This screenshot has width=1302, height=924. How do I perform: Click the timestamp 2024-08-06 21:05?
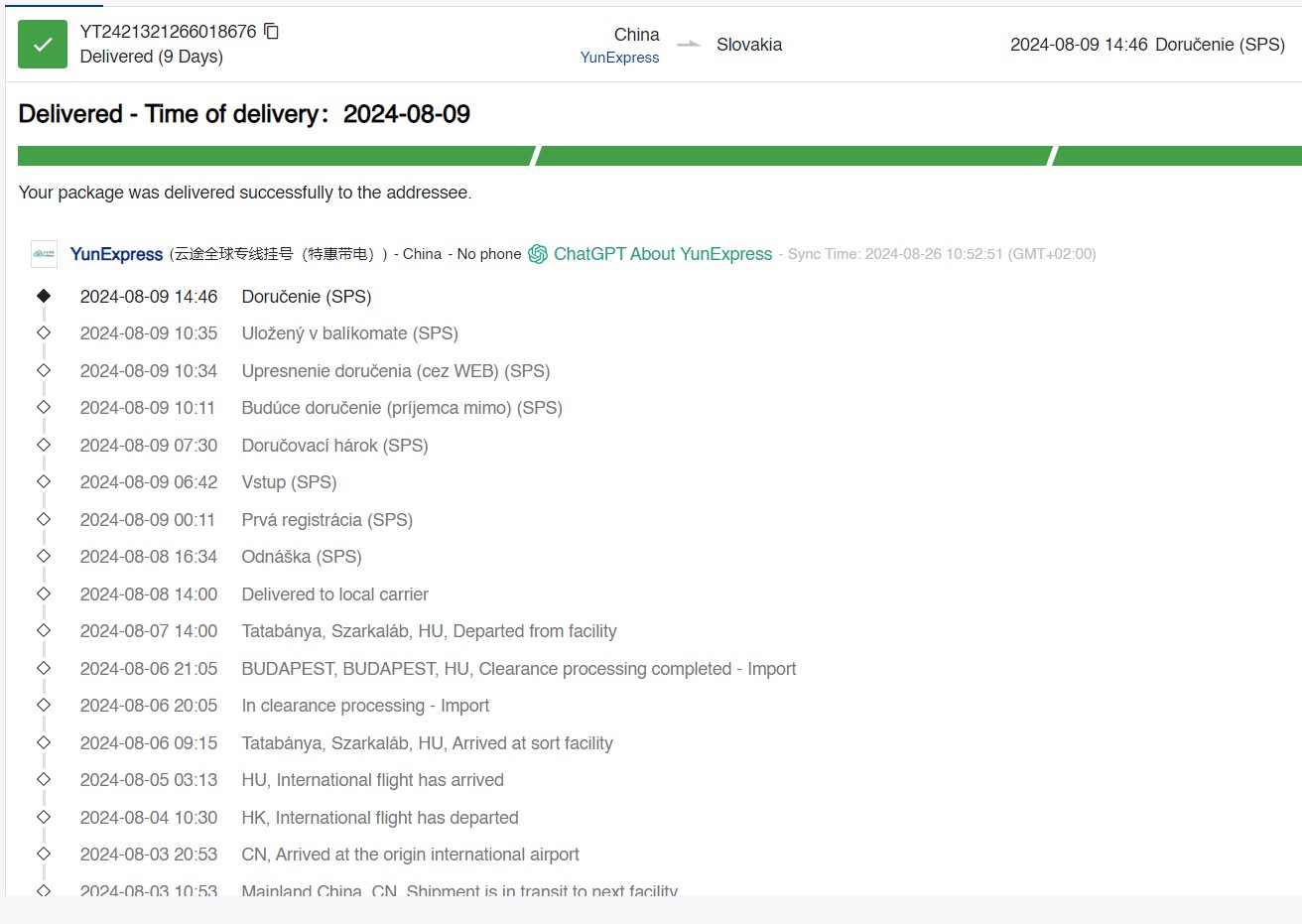coord(149,669)
